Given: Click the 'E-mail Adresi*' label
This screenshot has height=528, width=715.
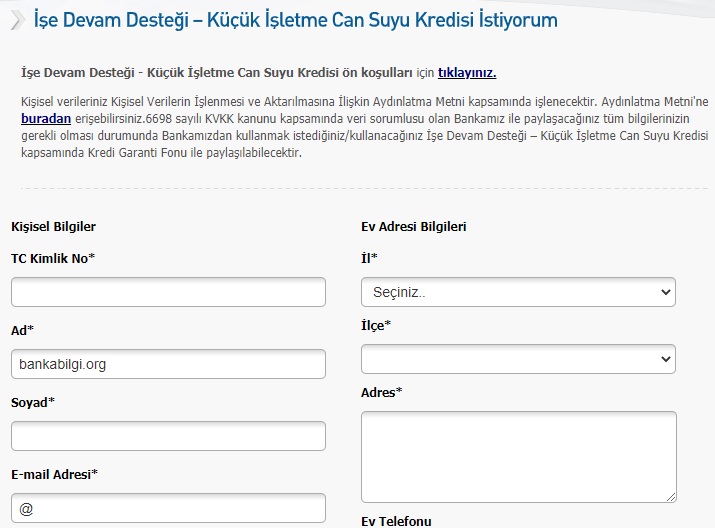Looking at the screenshot, I should pos(54,475).
